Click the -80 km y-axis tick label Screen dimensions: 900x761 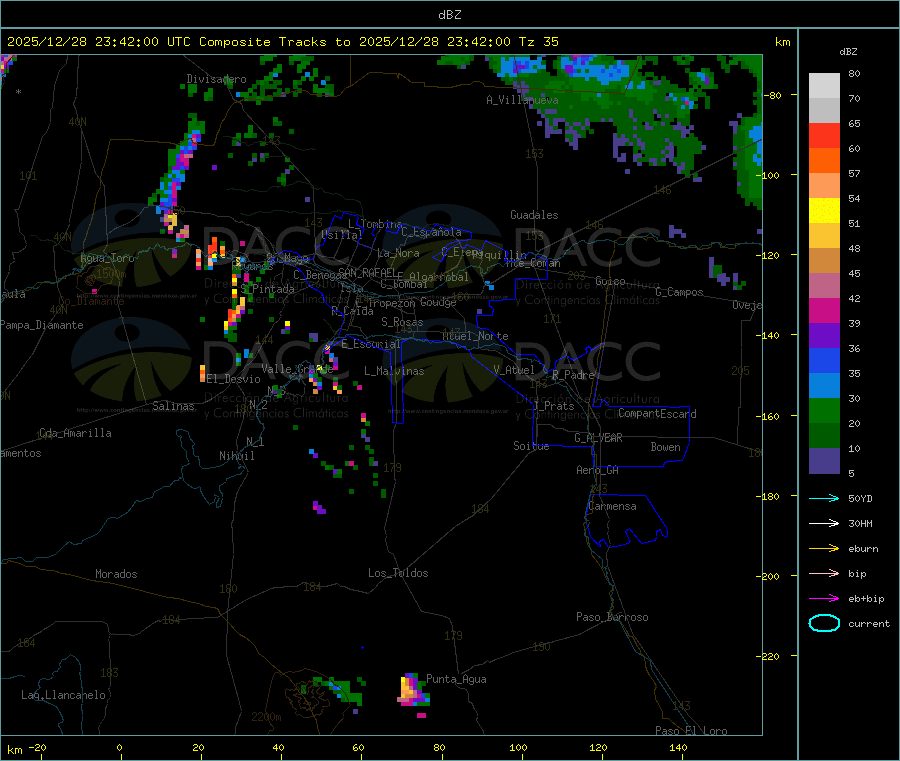coord(773,95)
